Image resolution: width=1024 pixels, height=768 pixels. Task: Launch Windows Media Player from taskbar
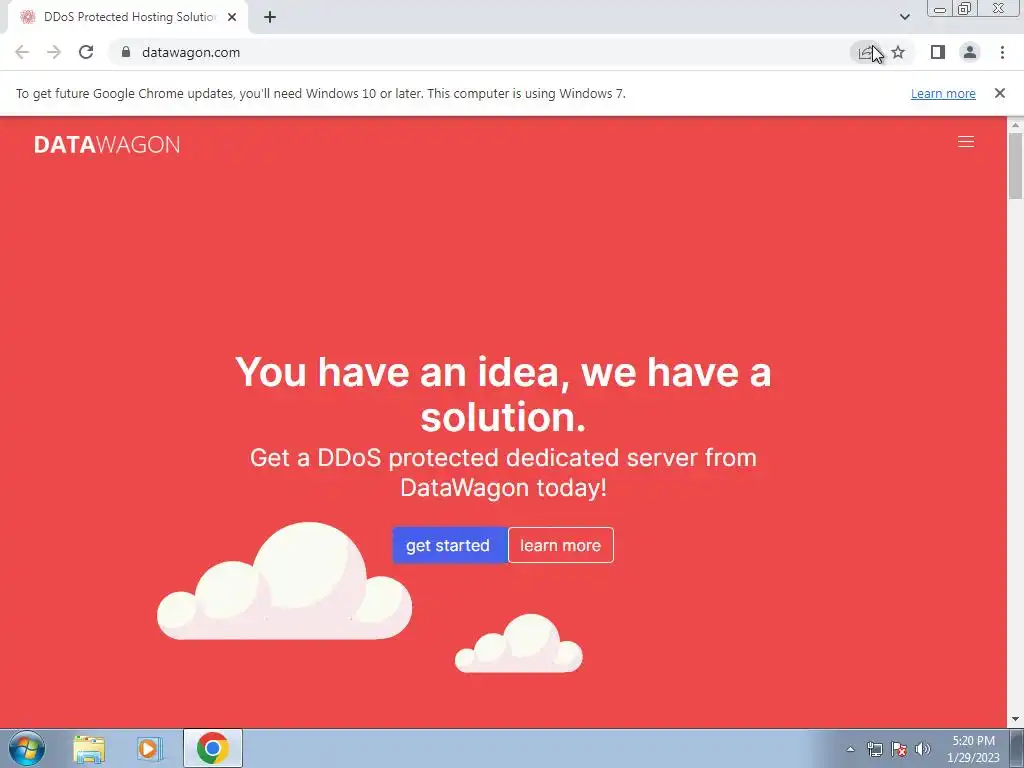149,748
